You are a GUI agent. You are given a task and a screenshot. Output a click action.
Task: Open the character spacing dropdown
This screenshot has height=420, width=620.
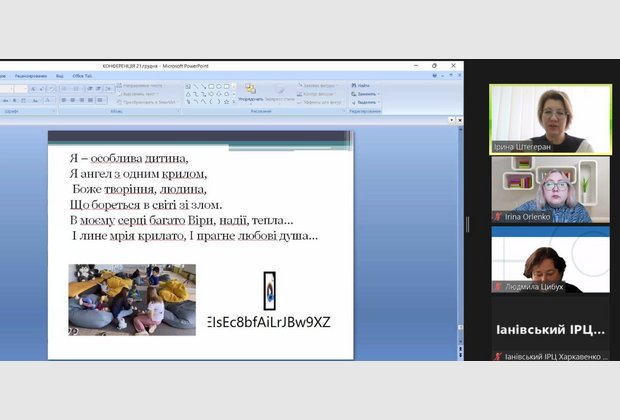pyautogui.click(x=24, y=101)
